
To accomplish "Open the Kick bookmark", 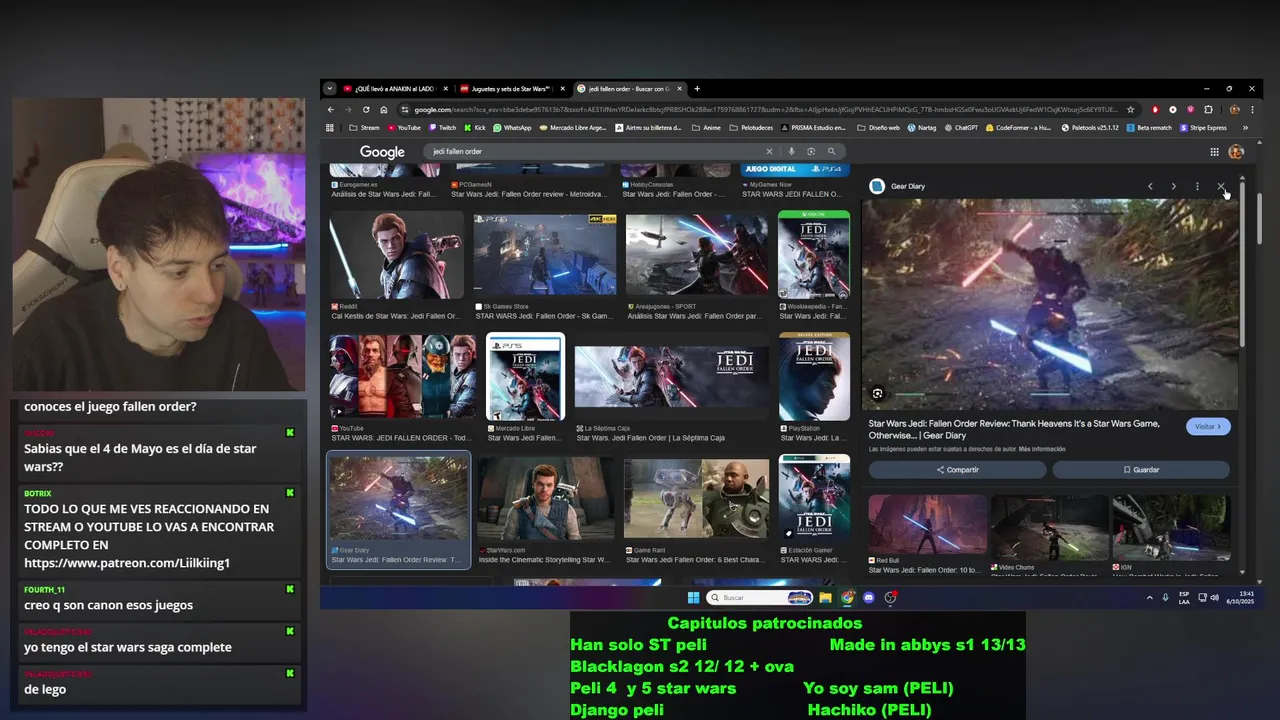I will [475, 128].
